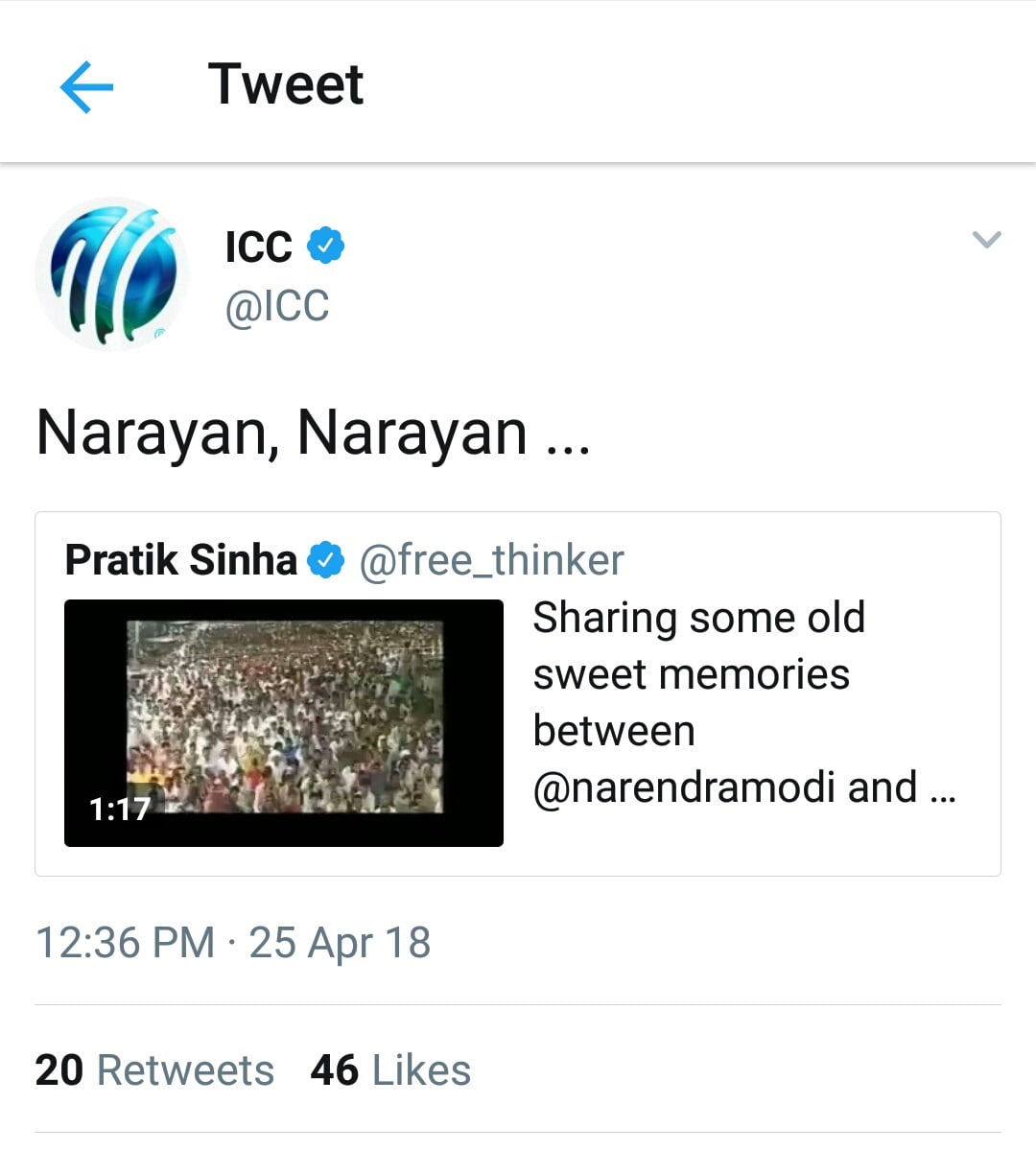The height and width of the screenshot is (1151, 1036).
Task: Expand truncated quoted text ellipsis
Action: tap(943, 790)
